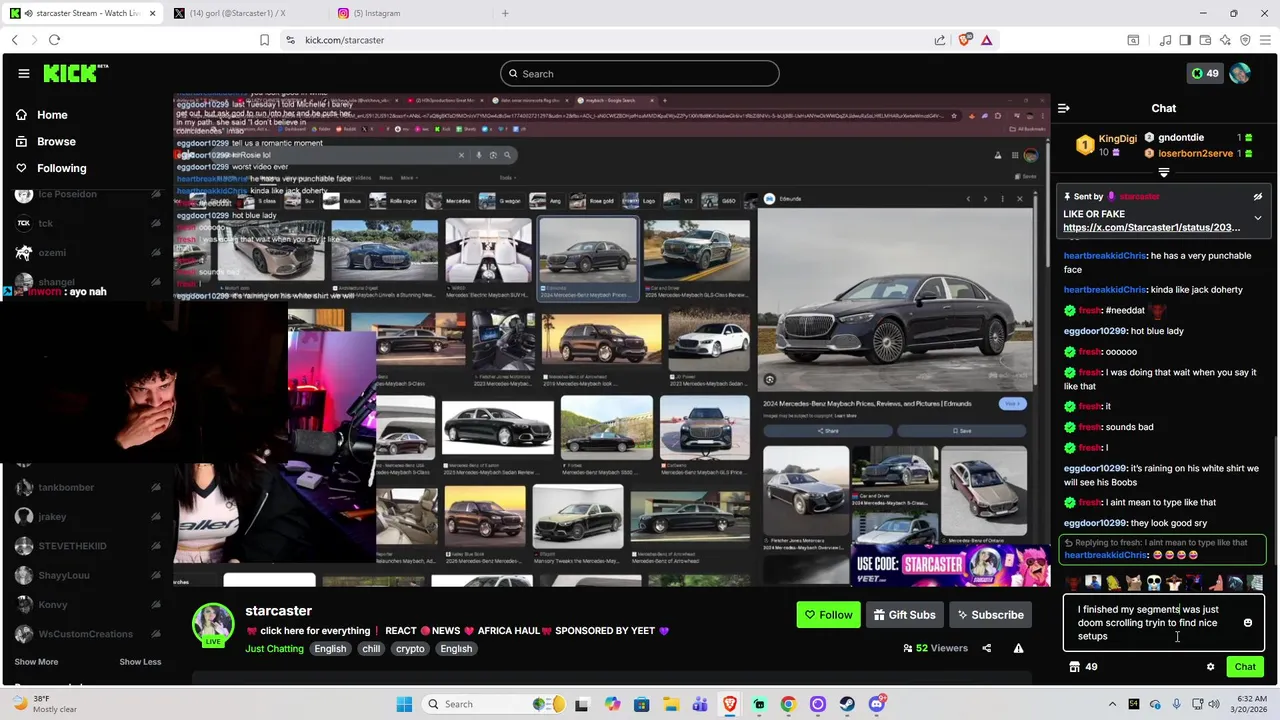Follow starcaster channel
Viewport: 1280px width, 720px height.
click(x=828, y=615)
